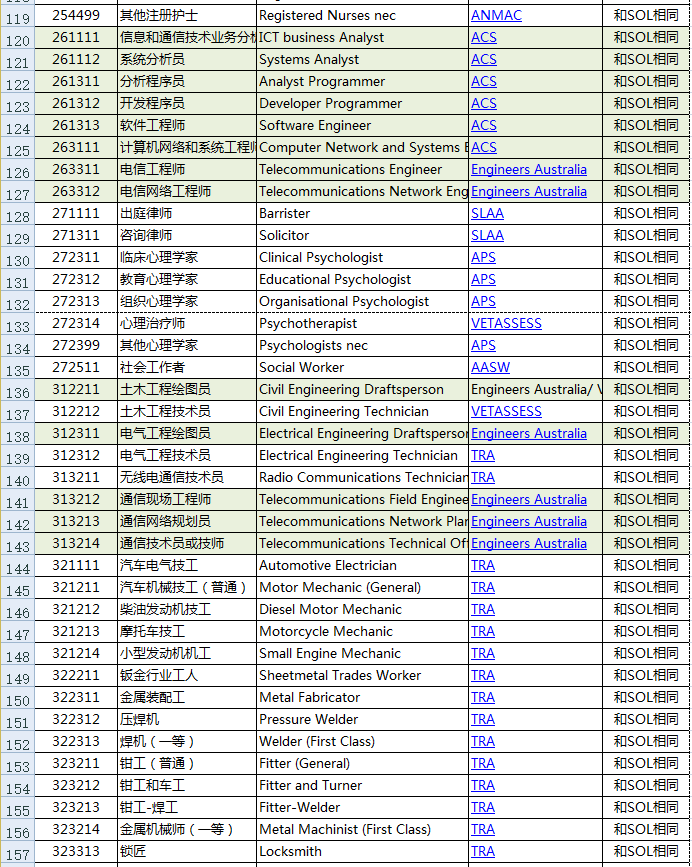Screen dimensions: 692x867
Task: Select the cell reading 咨询律师
Action: coord(187,236)
